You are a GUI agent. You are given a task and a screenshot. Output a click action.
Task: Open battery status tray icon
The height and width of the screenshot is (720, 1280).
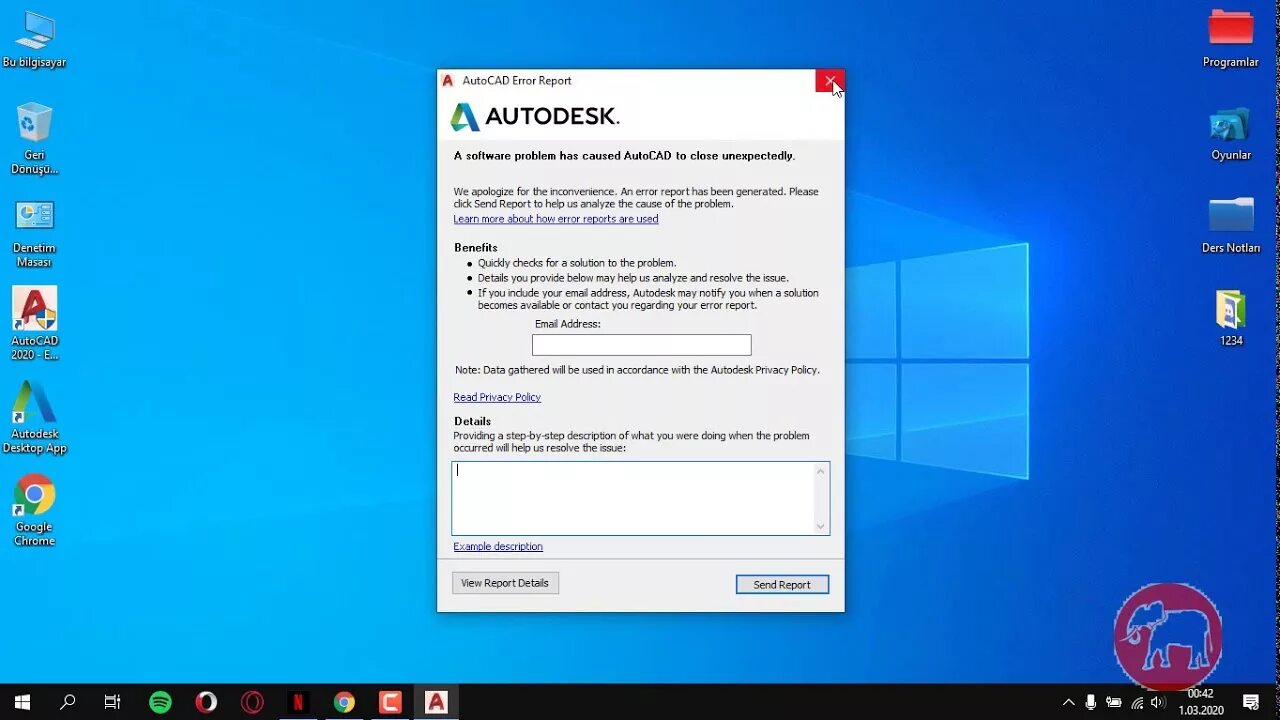pos(1114,702)
